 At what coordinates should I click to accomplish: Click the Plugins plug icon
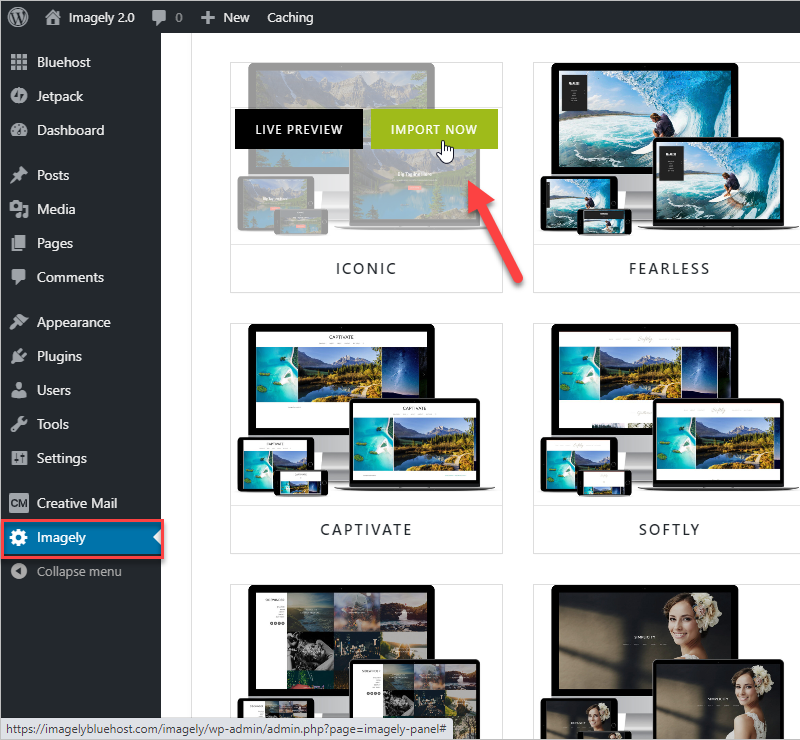pyautogui.click(x=19, y=356)
